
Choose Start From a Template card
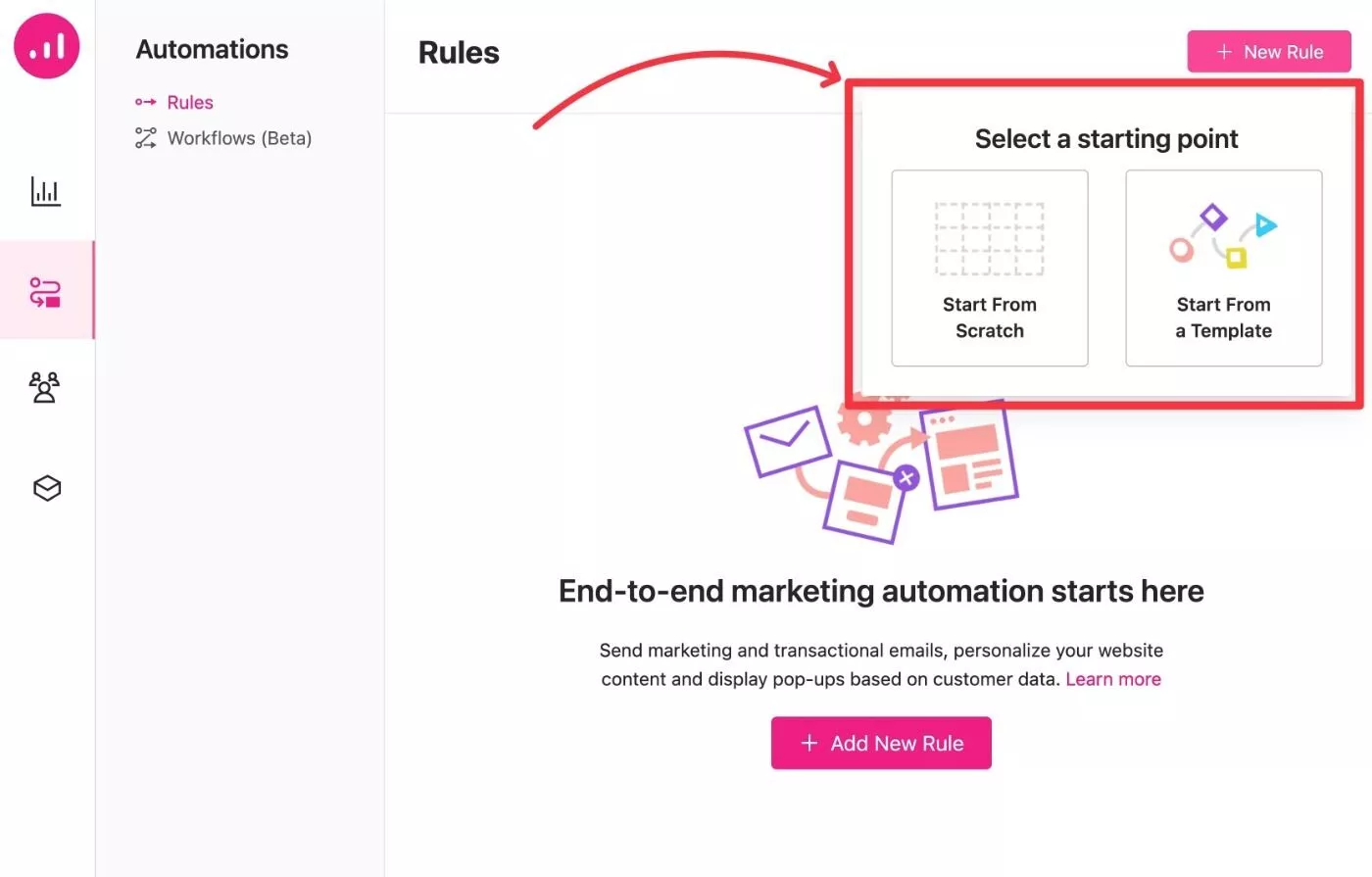point(1224,268)
